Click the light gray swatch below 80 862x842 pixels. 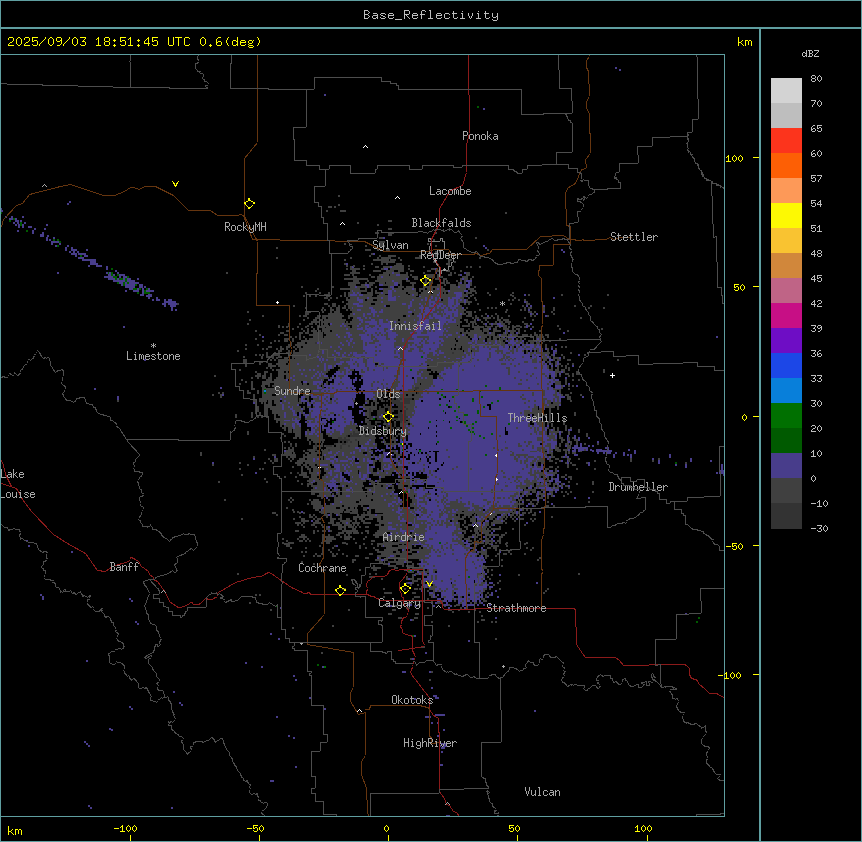[786, 91]
